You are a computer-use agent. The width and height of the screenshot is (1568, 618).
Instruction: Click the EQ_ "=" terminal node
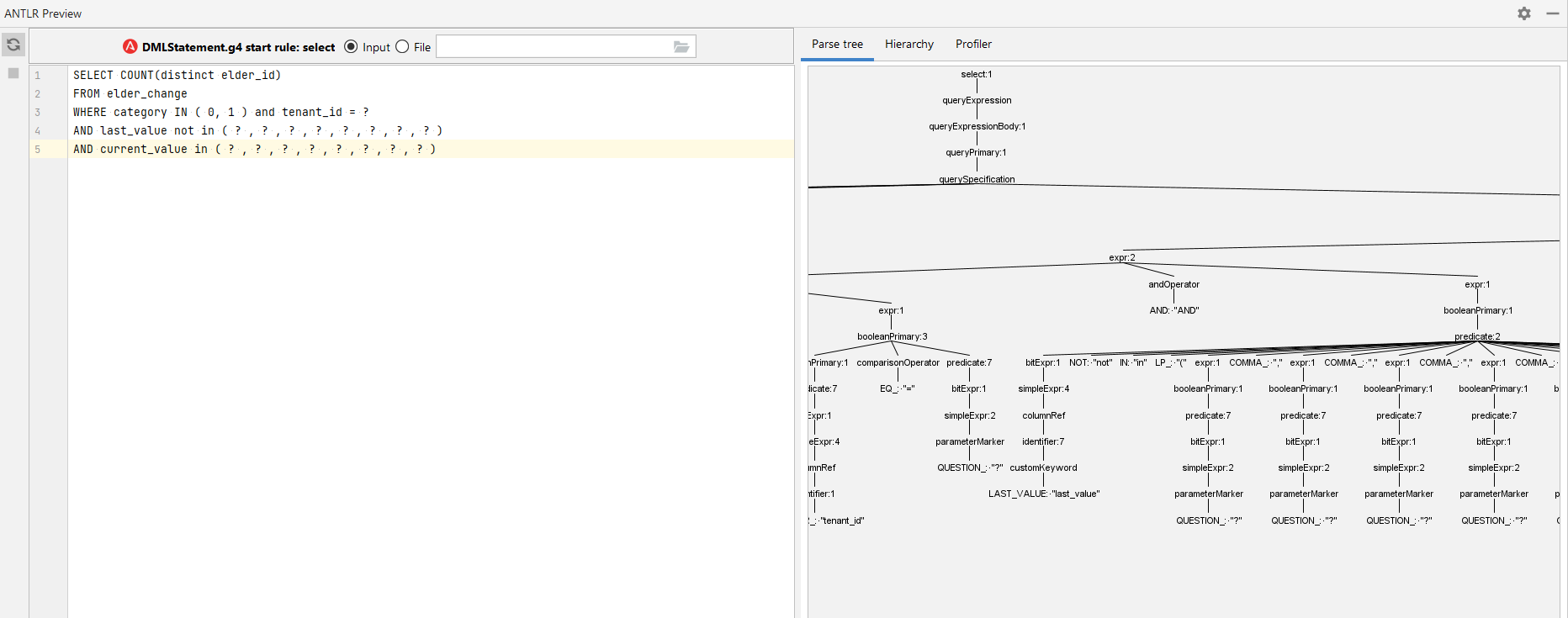tap(898, 388)
